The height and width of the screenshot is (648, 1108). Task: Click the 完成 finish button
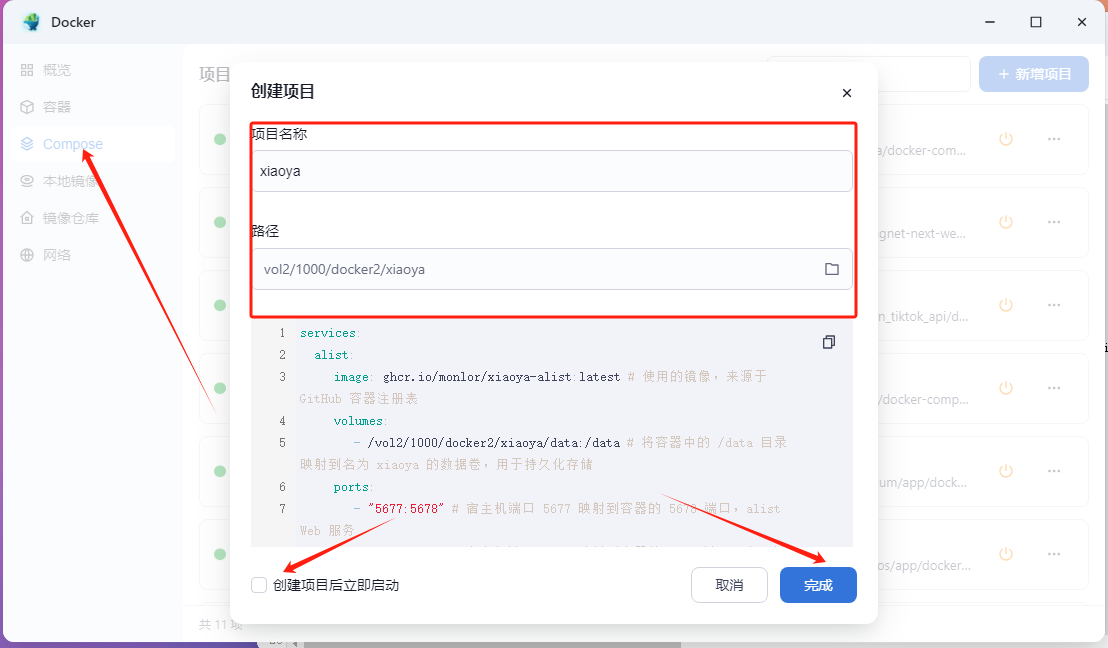[817, 585]
